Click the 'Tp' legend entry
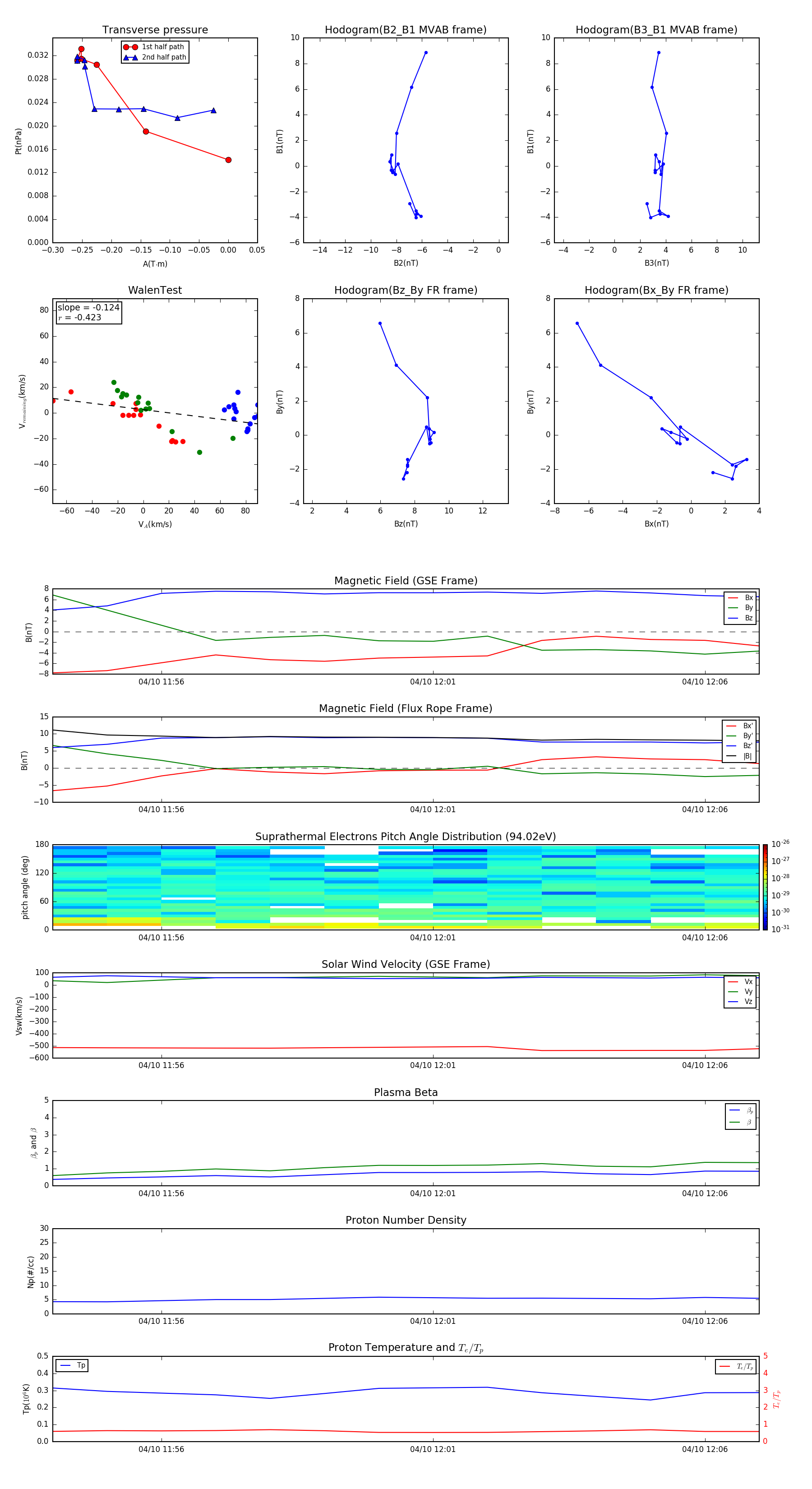The width and height of the screenshot is (812, 1489). pyautogui.click(x=72, y=1365)
